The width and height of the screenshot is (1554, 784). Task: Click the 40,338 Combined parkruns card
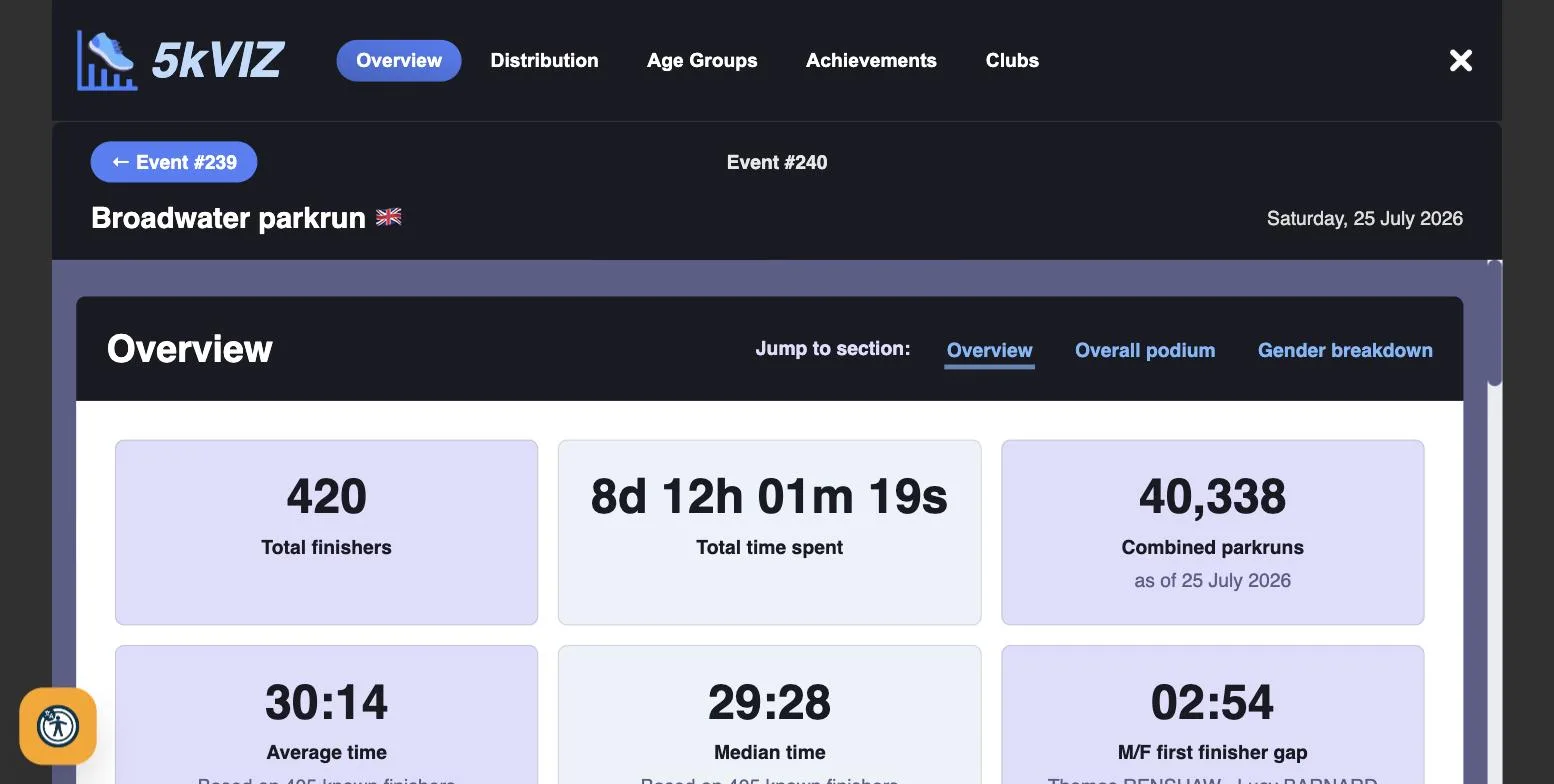(x=1212, y=532)
